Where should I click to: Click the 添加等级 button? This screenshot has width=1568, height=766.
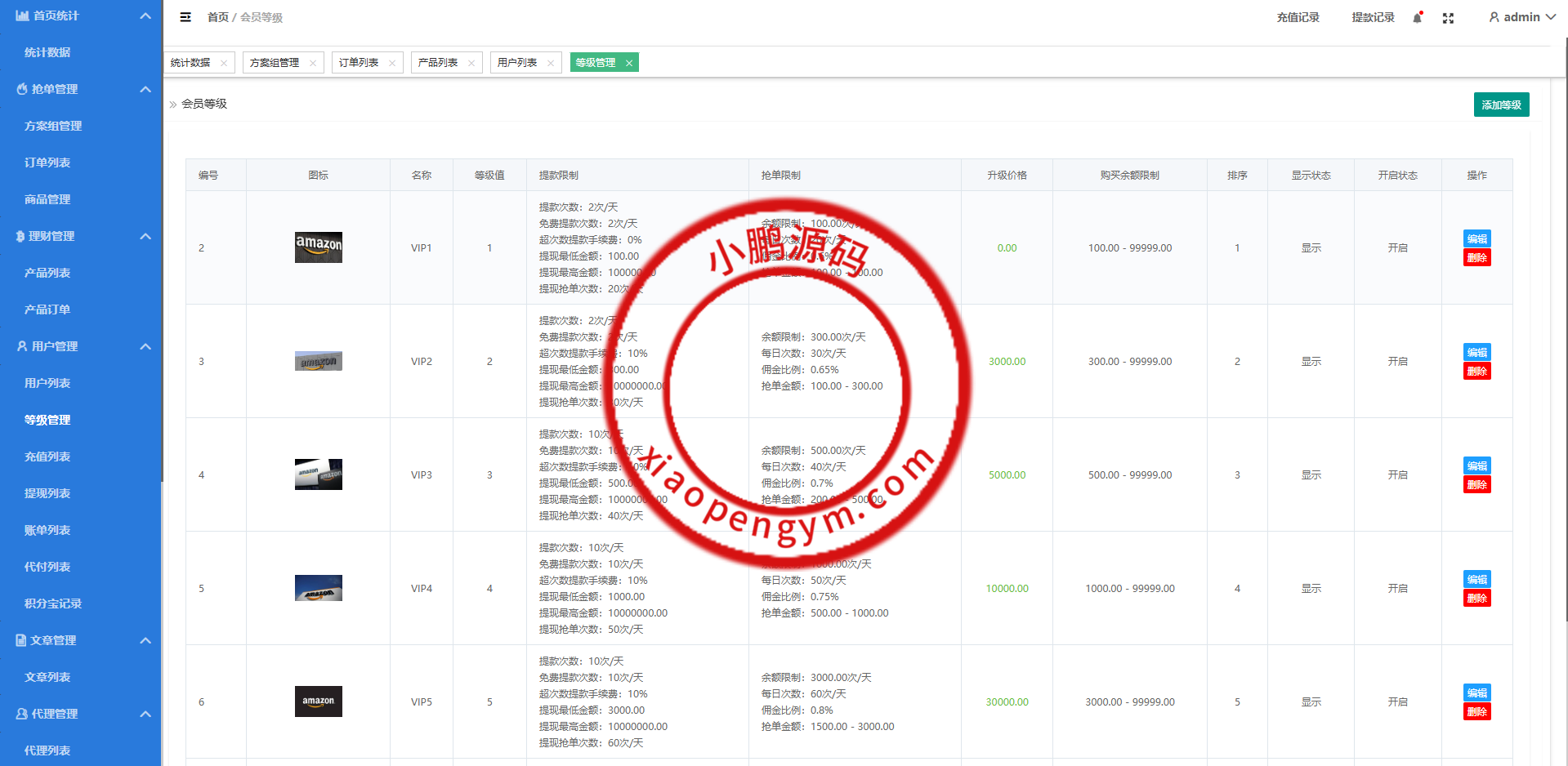pyautogui.click(x=1501, y=105)
